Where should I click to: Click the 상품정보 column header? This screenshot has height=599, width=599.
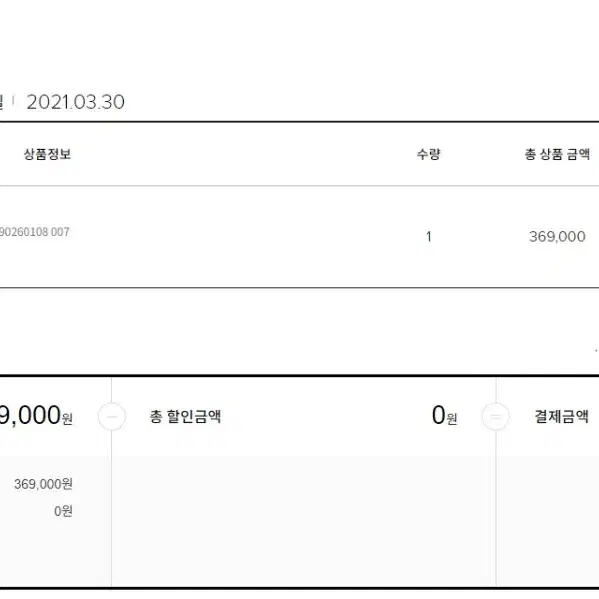click(47, 154)
